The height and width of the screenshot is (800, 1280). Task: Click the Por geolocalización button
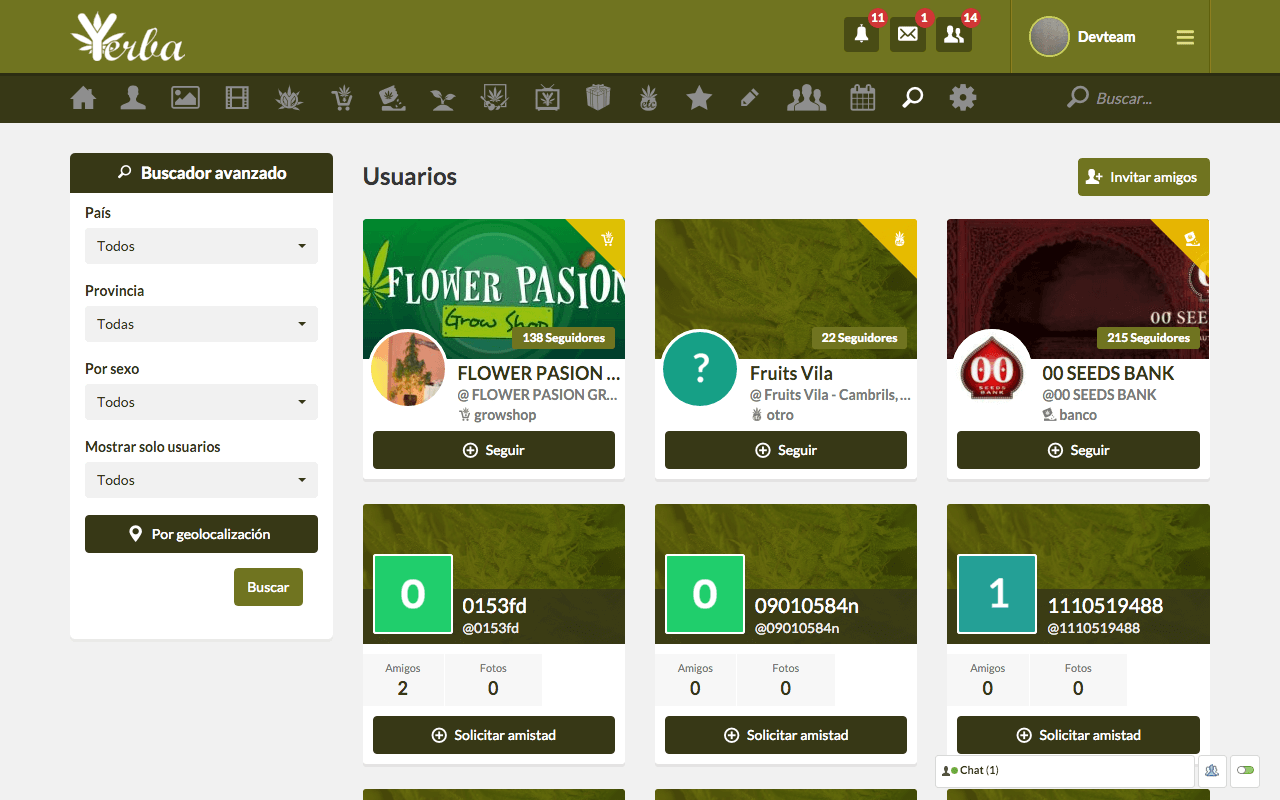[x=201, y=534]
